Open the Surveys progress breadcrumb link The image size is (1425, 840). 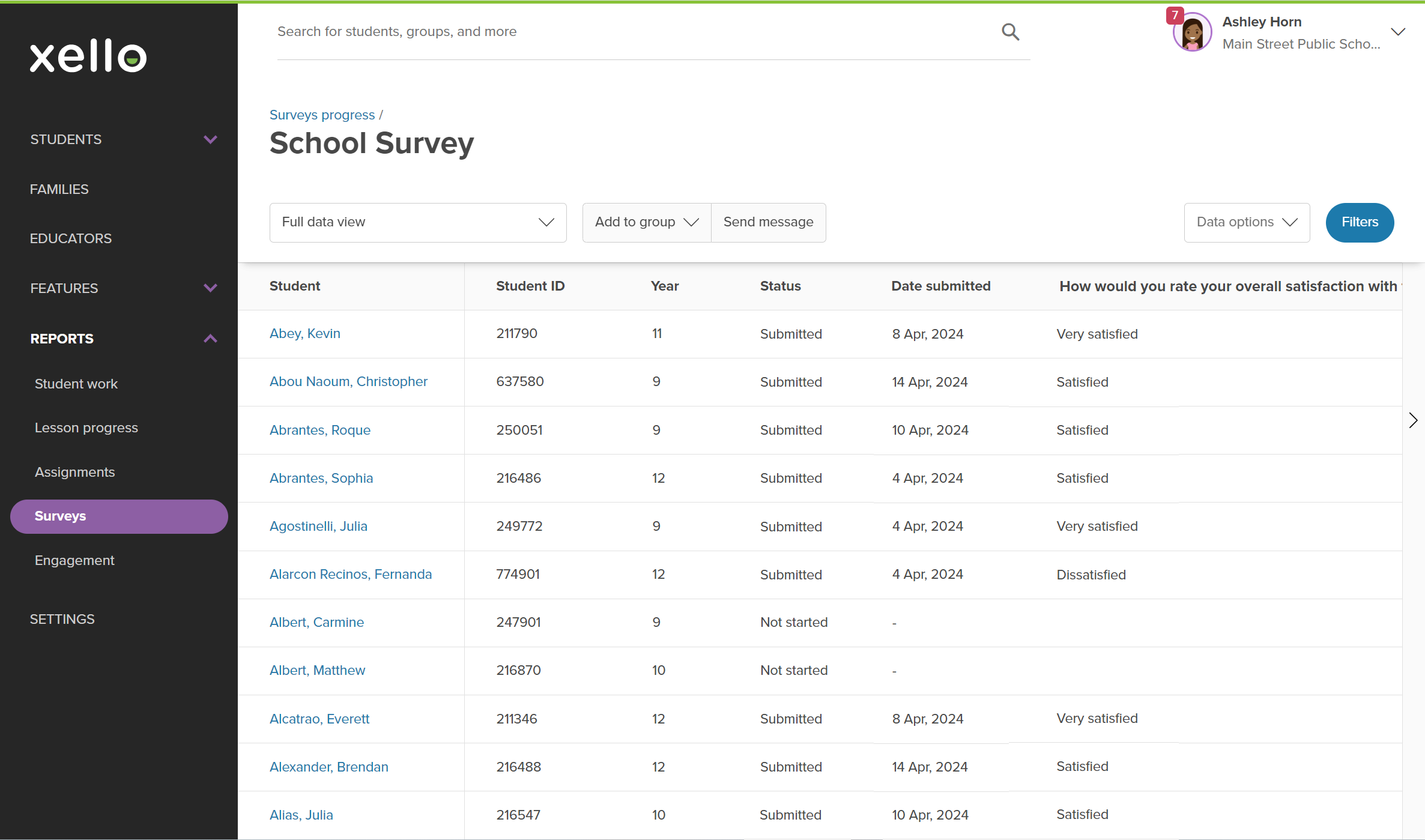[321, 115]
